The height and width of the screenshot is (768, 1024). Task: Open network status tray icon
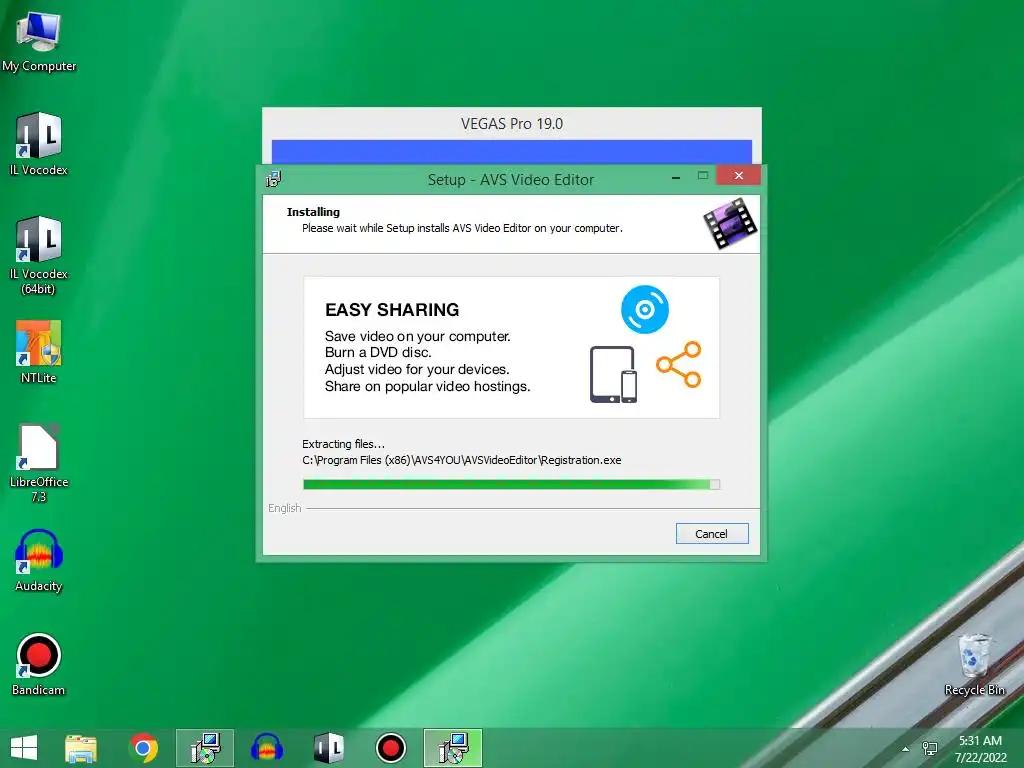click(x=929, y=748)
